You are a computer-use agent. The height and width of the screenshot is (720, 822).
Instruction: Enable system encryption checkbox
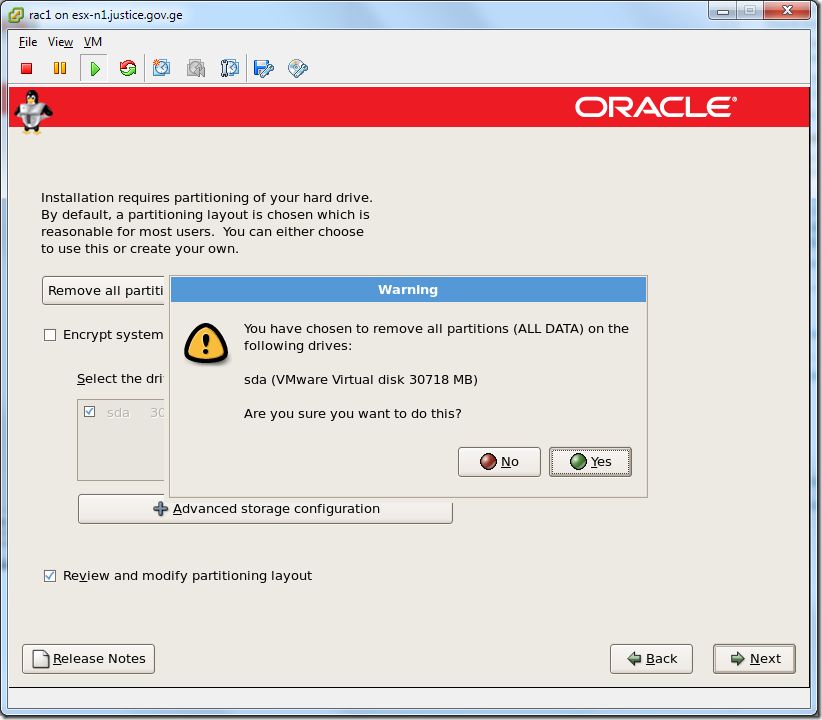50,334
